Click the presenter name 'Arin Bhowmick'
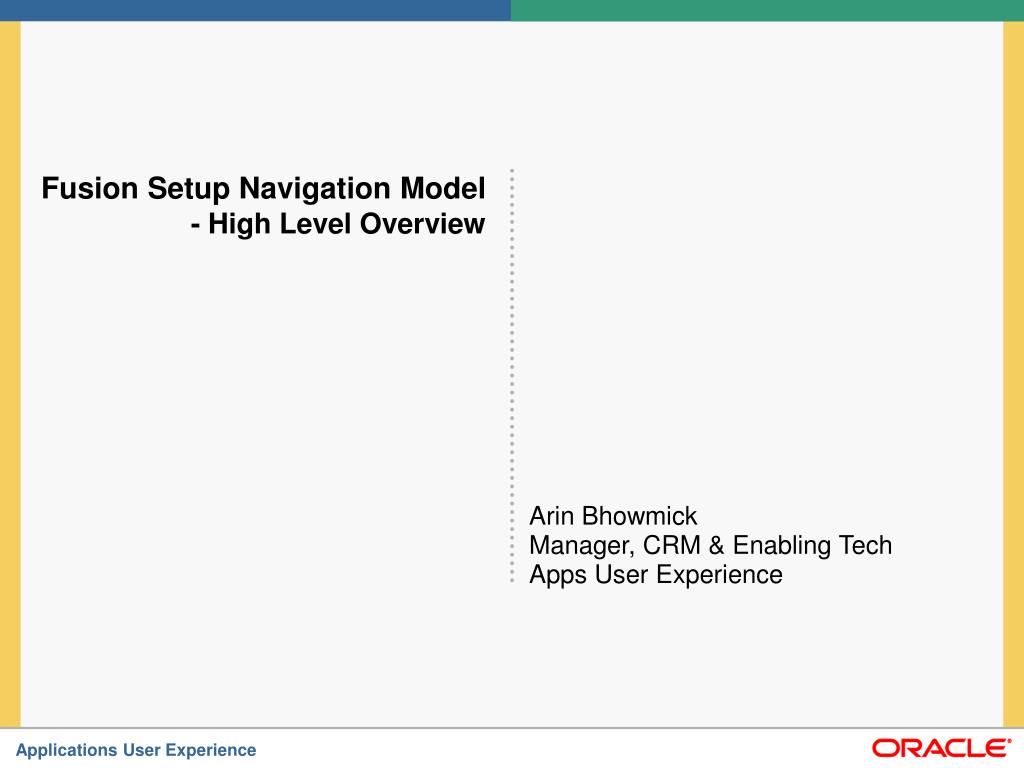This screenshot has height=768, width=1024. [613, 516]
